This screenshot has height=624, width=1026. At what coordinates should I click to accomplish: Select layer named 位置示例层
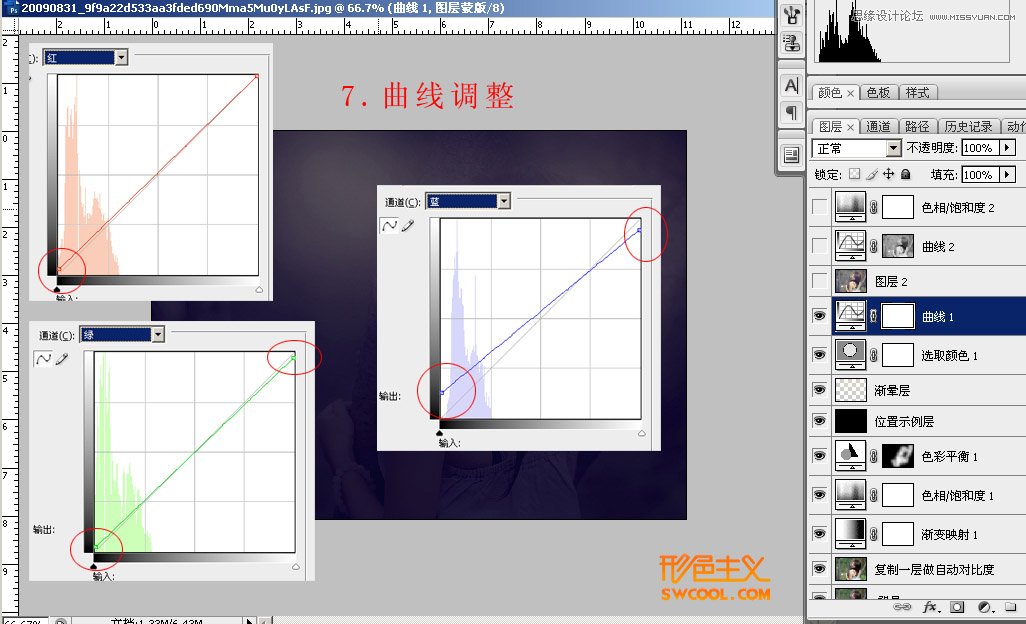904,421
